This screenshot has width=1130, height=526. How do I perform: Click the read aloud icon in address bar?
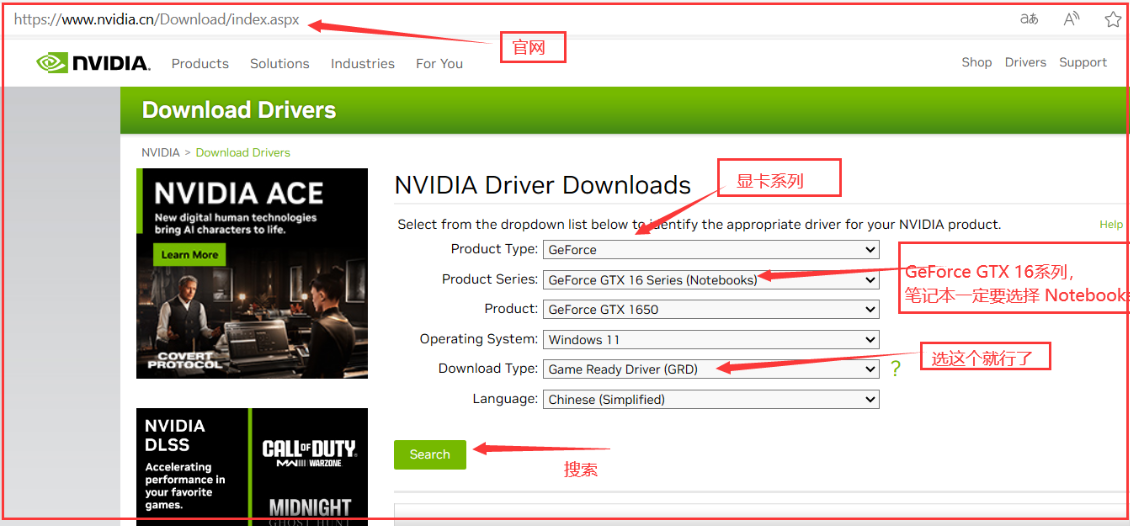click(1072, 19)
